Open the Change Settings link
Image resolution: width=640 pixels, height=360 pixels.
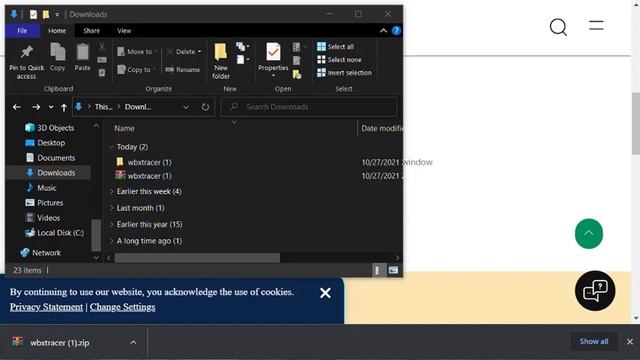[x=122, y=307]
